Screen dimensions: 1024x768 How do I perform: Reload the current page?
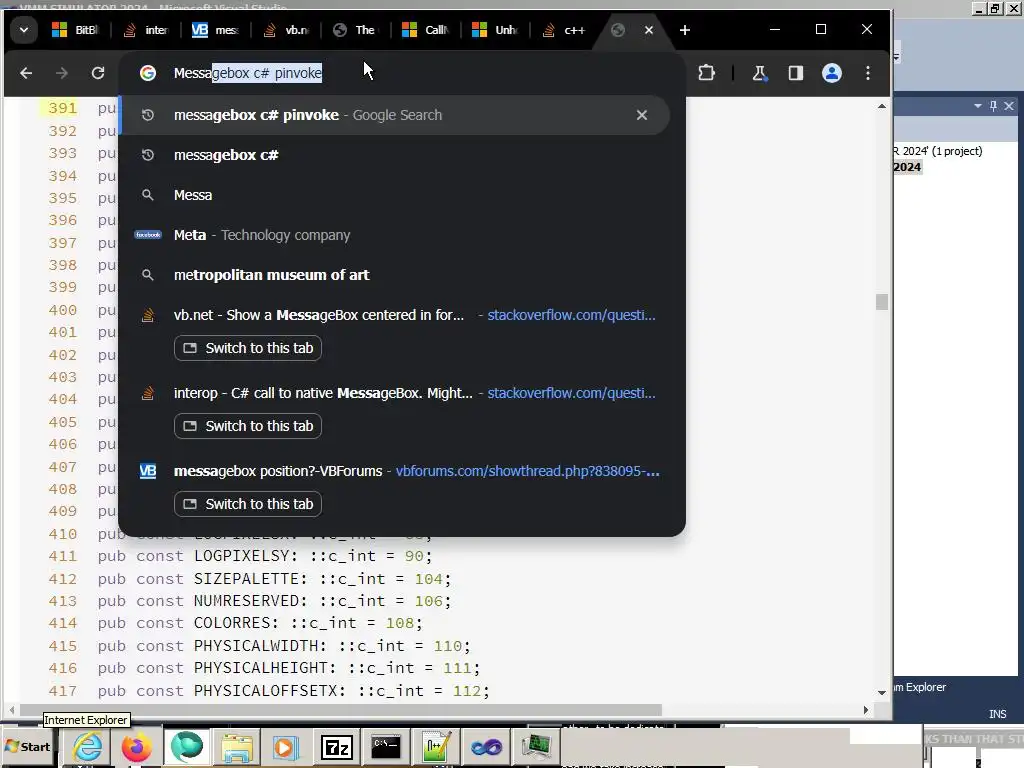98,73
